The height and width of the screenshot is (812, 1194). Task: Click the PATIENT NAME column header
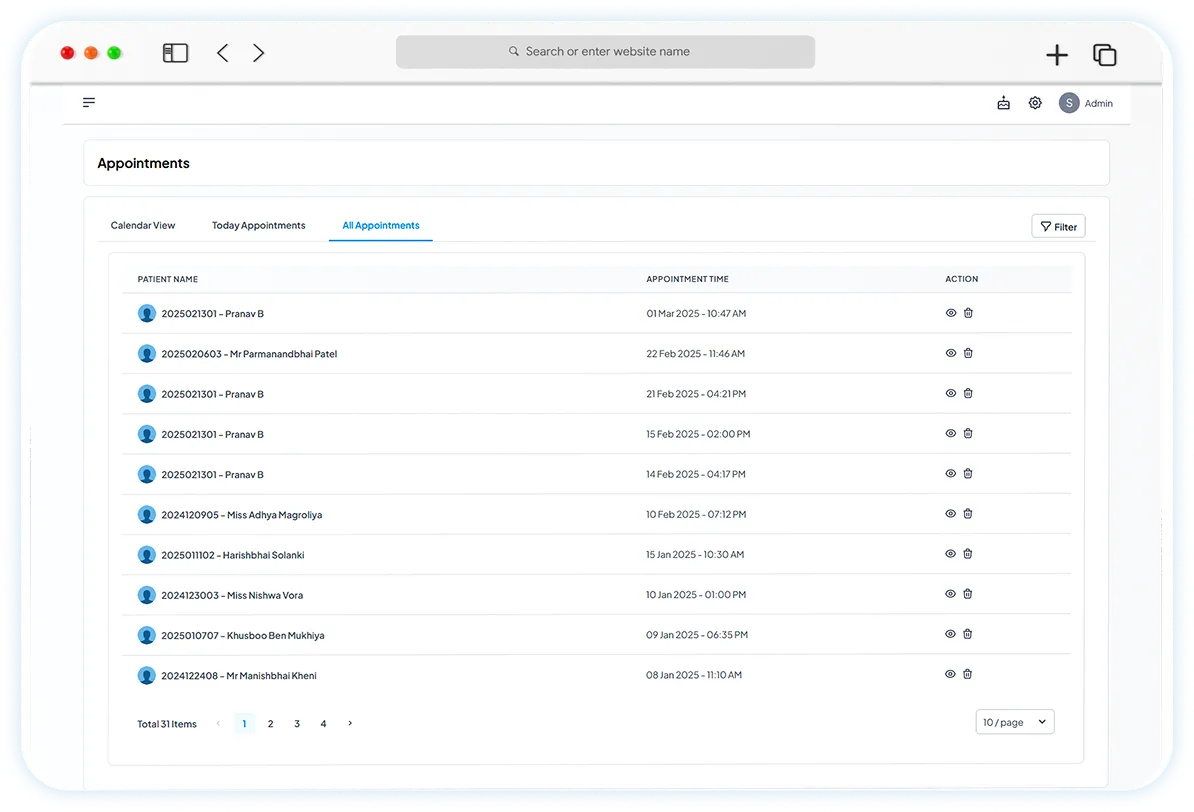coord(168,280)
